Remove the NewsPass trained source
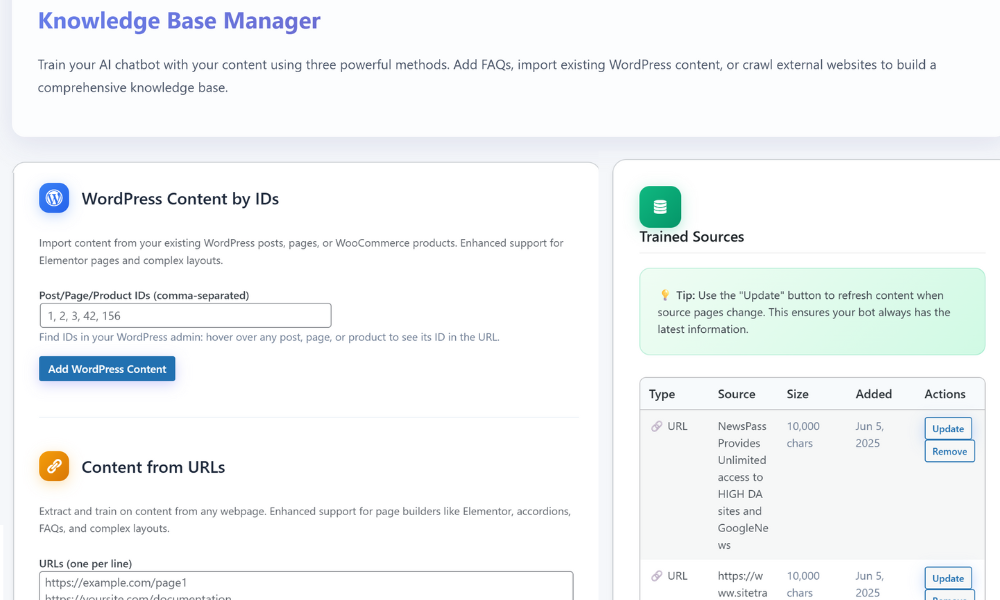Viewport: 1000px width, 600px height. [x=949, y=451]
